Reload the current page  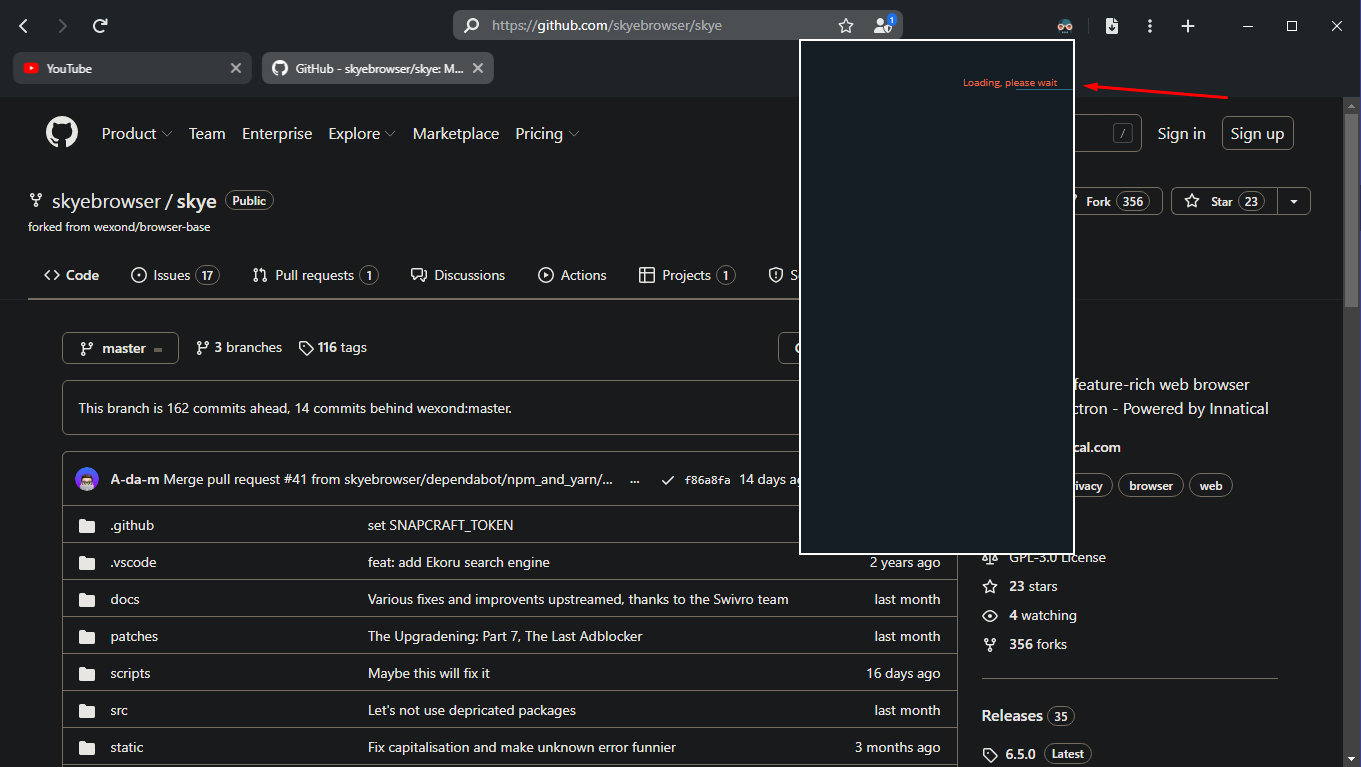tap(99, 25)
